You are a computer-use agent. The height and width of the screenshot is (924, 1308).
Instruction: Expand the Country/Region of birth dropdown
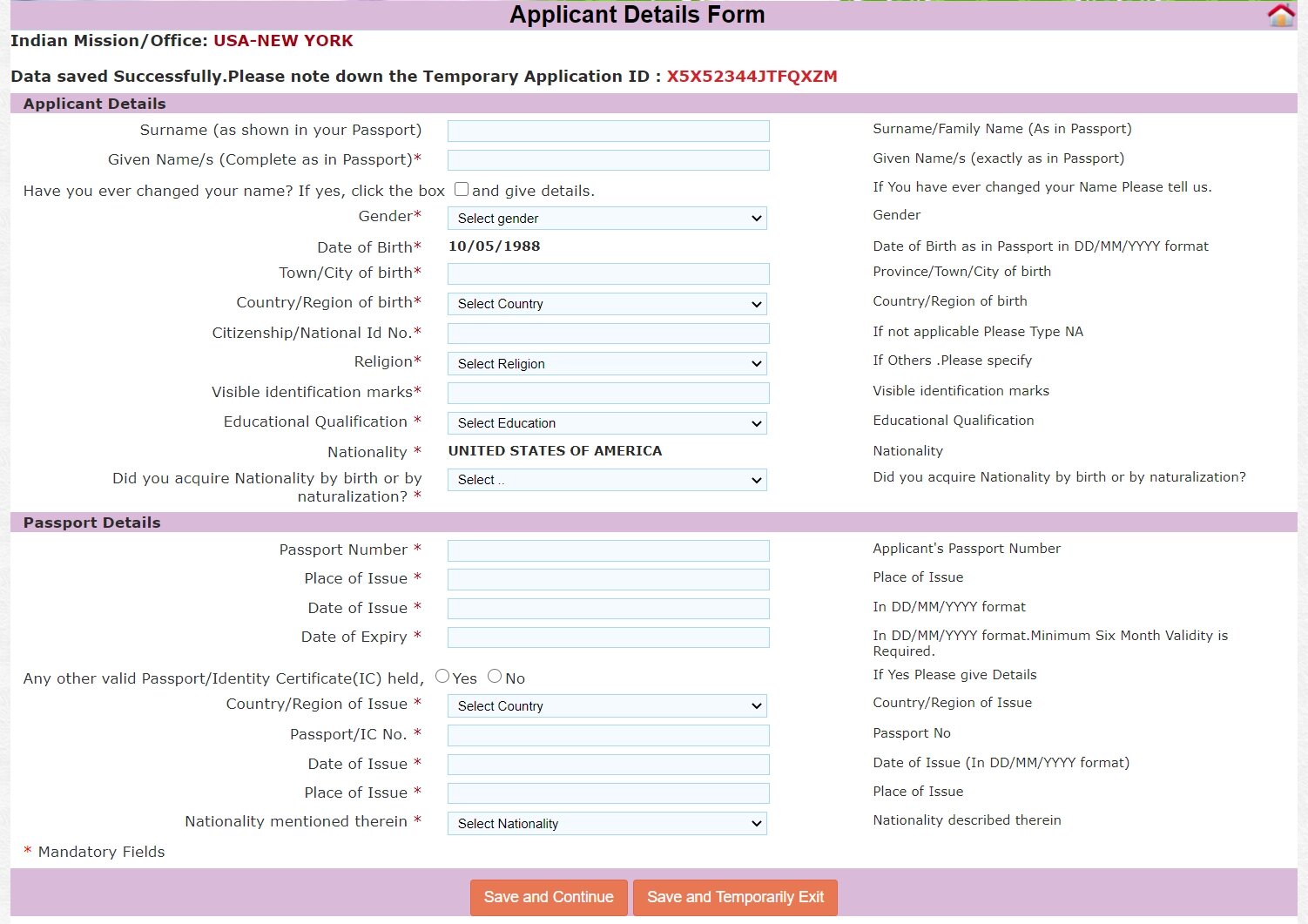(607, 304)
